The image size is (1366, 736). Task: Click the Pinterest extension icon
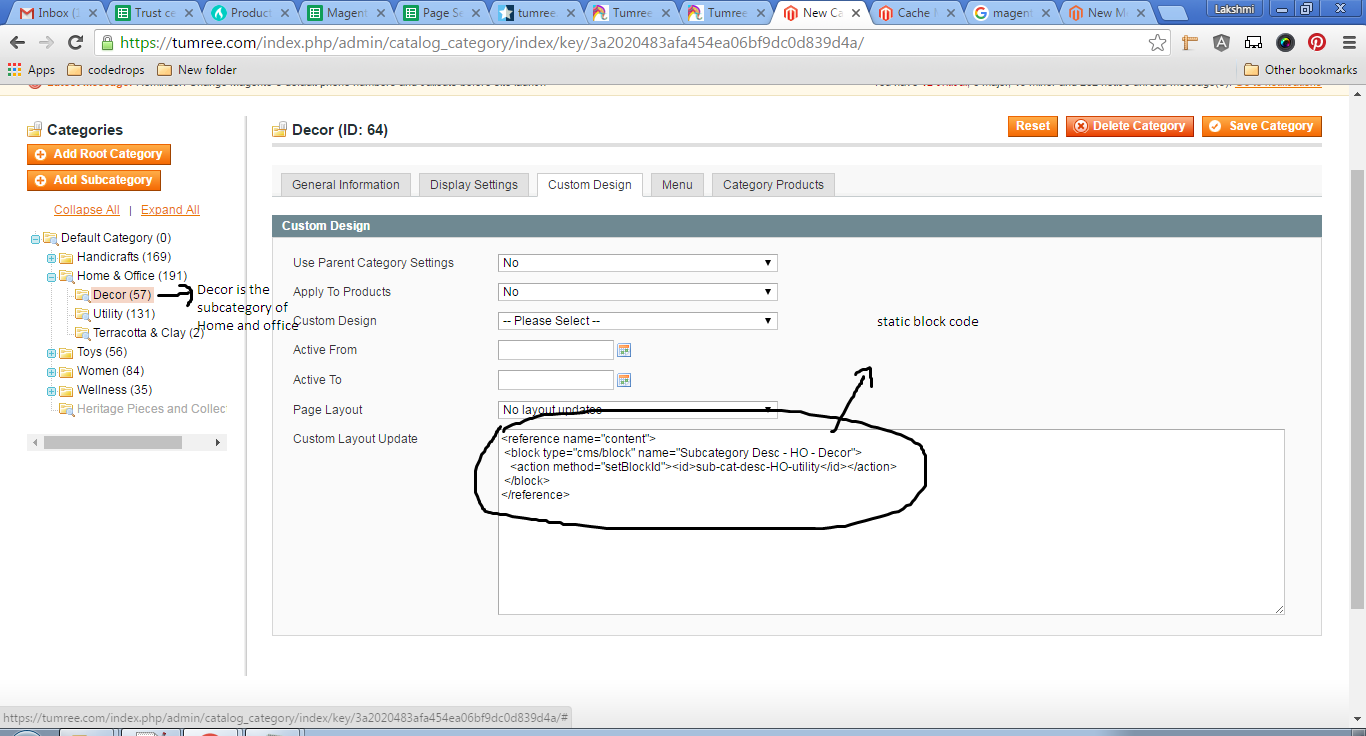pyautogui.click(x=1317, y=42)
